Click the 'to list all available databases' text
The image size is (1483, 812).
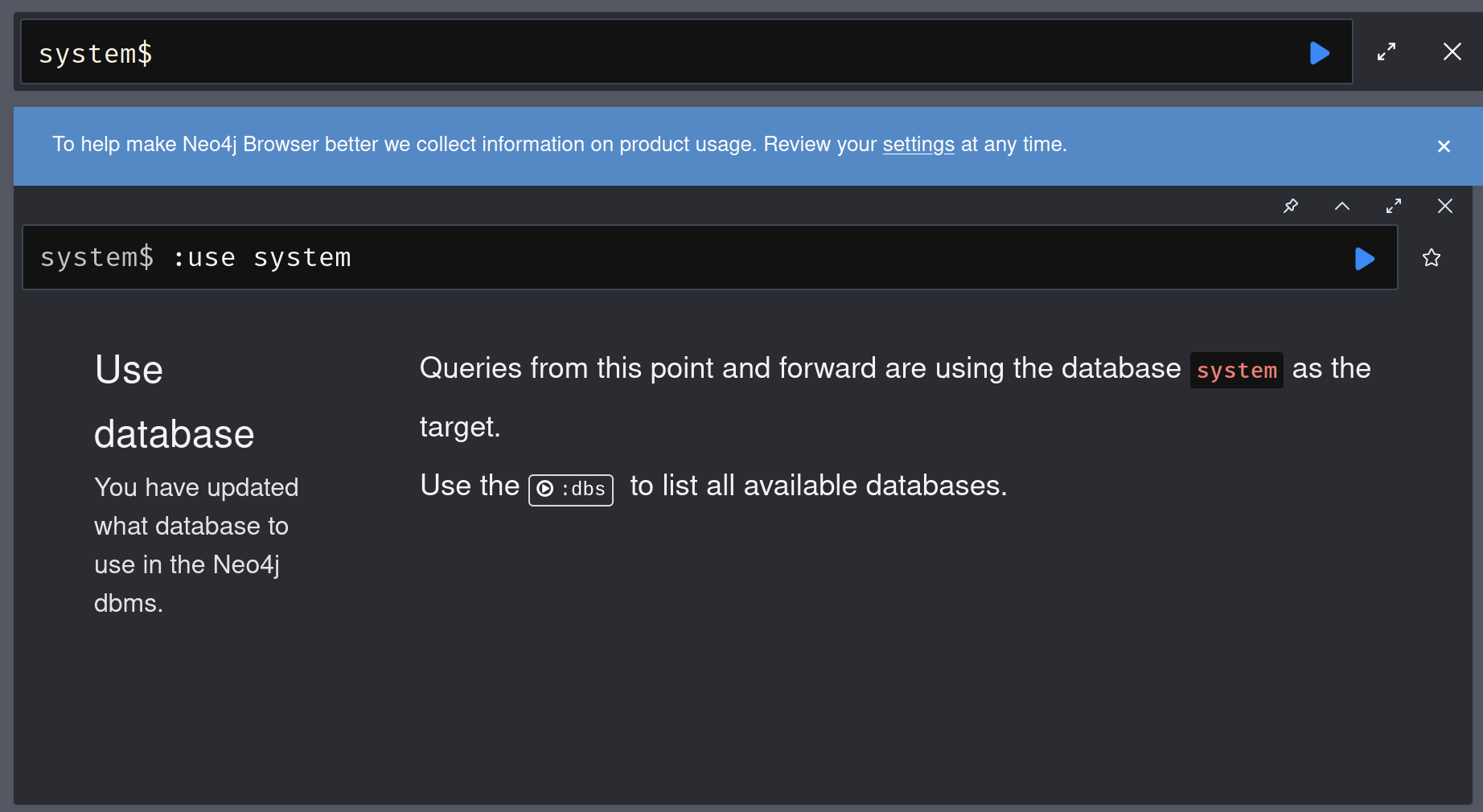tap(818, 486)
